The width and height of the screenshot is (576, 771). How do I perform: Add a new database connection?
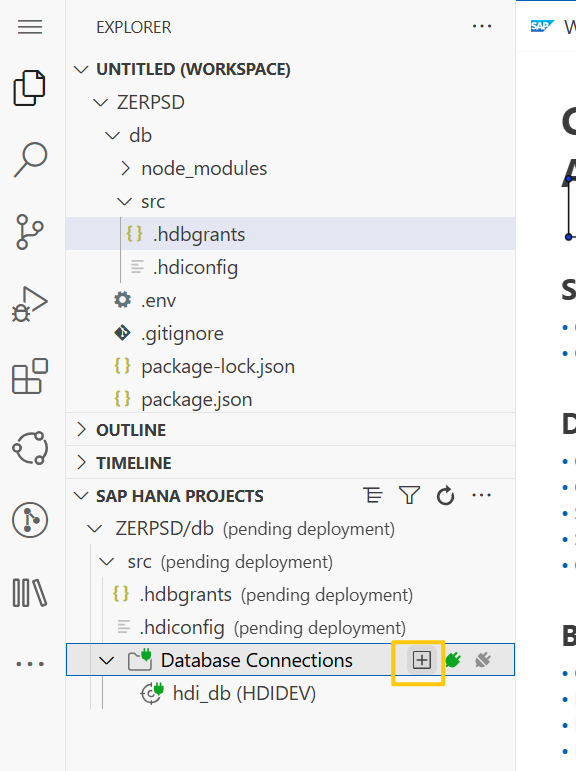coord(422,660)
